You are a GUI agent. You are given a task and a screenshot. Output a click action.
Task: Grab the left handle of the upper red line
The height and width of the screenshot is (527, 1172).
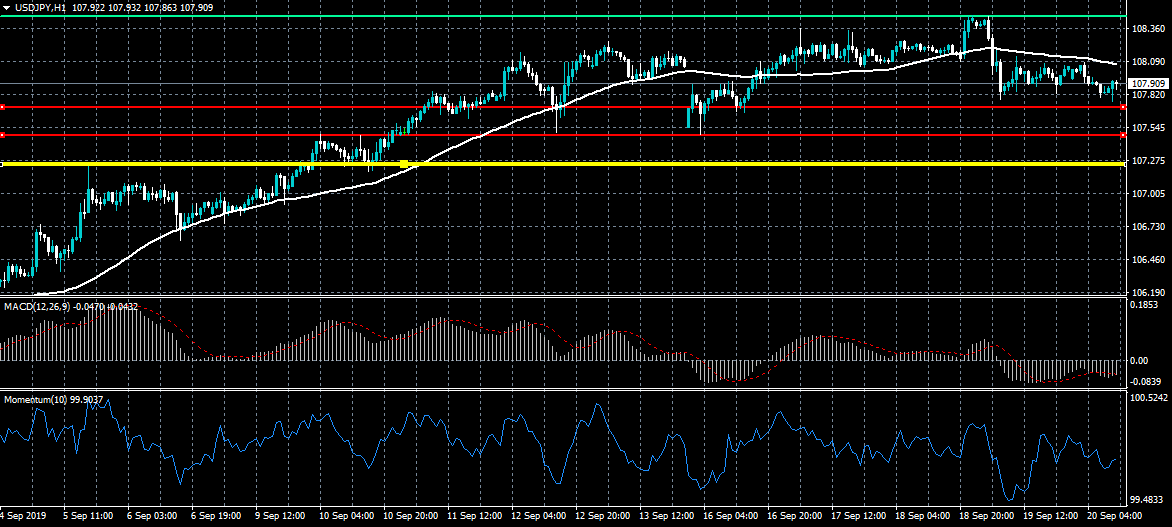(x=2, y=108)
